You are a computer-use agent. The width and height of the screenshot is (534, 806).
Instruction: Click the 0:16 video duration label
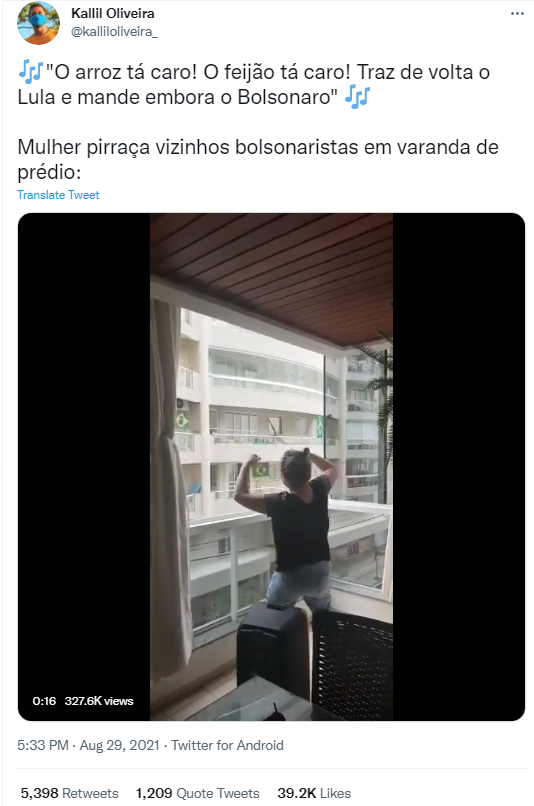click(x=44, y=701)
